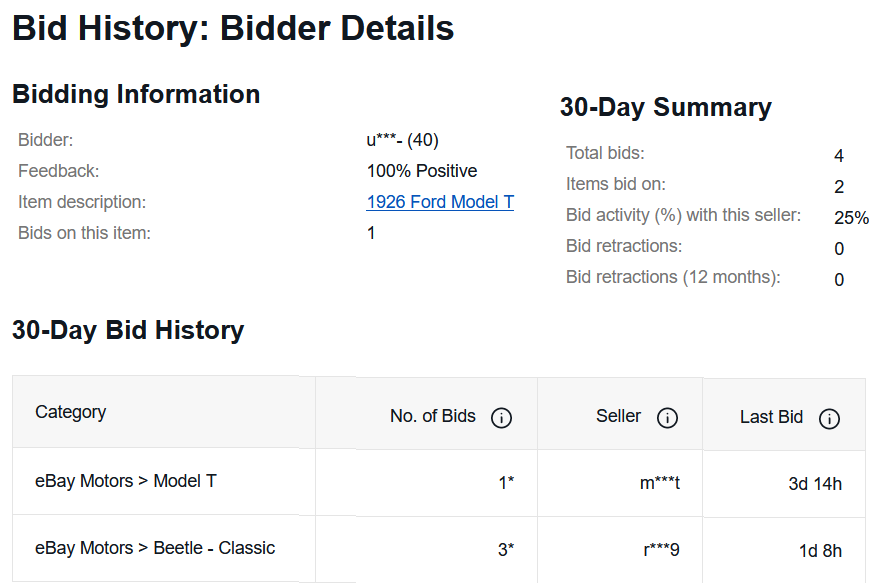Click info icon beside Seller header
The width and height of the screenshot is (875, 583).
(668, 418)
